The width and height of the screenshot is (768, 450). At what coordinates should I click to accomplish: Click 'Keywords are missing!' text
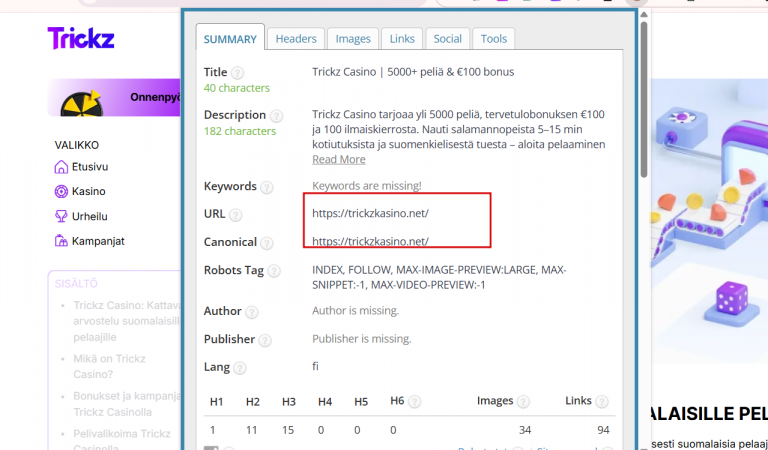tap(367, 186)
